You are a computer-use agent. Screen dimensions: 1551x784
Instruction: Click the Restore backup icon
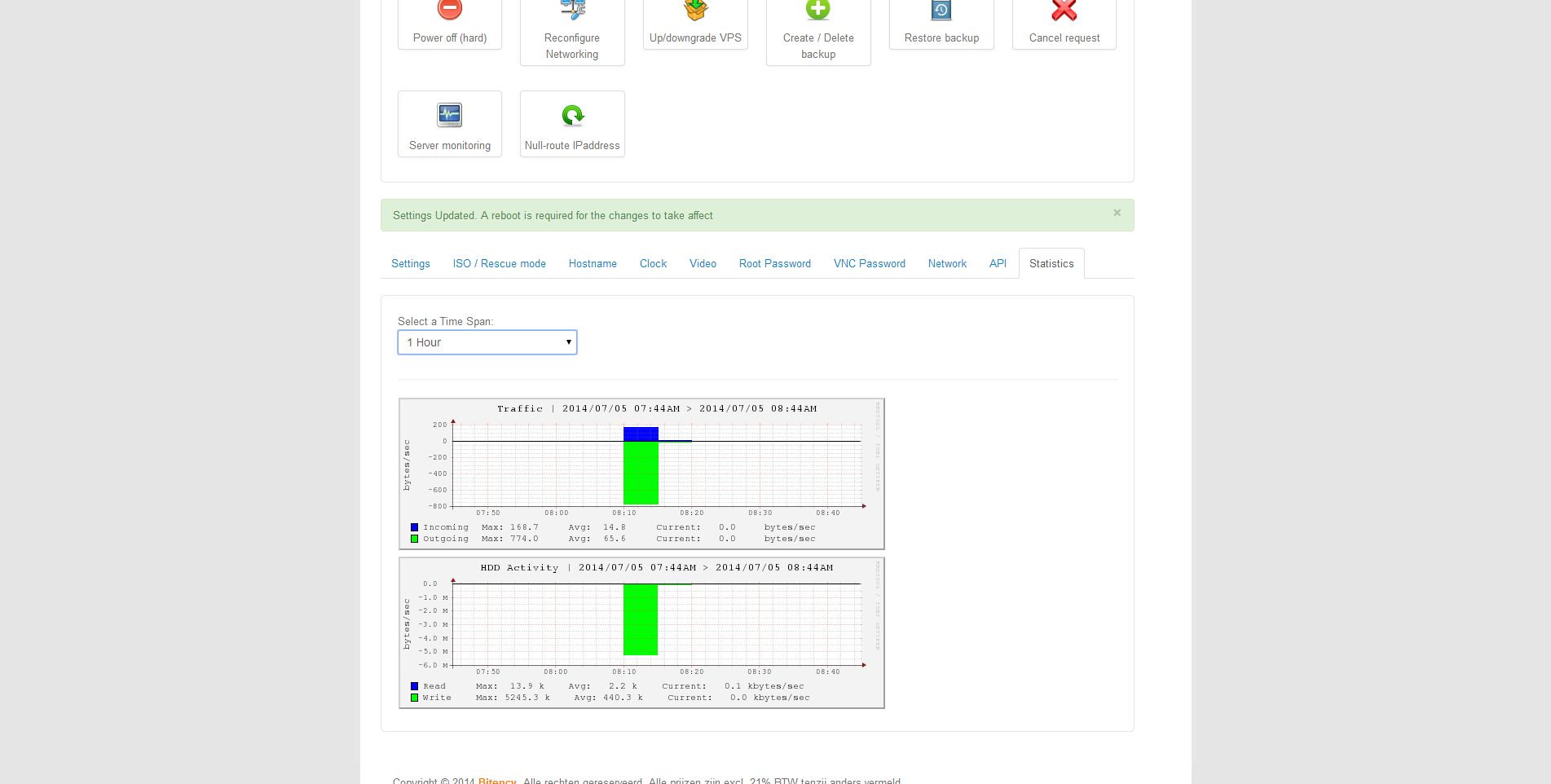[941, 10]
